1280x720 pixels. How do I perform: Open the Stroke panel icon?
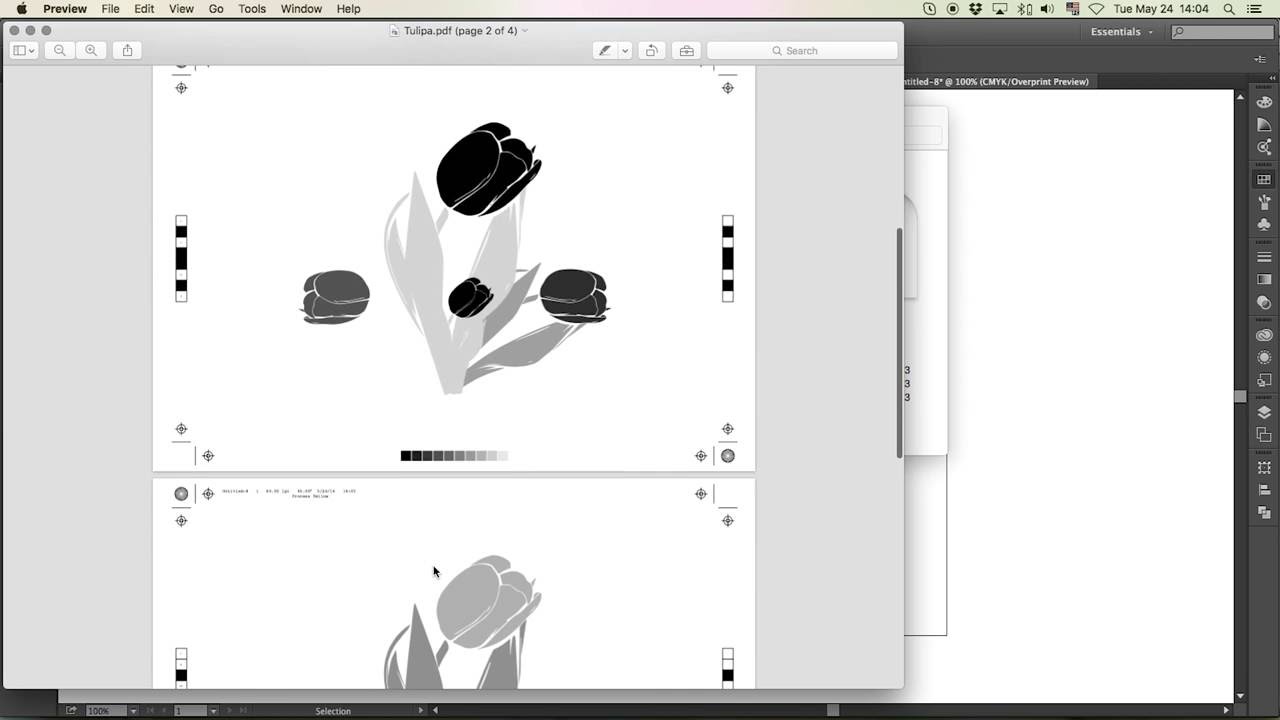1264,257
